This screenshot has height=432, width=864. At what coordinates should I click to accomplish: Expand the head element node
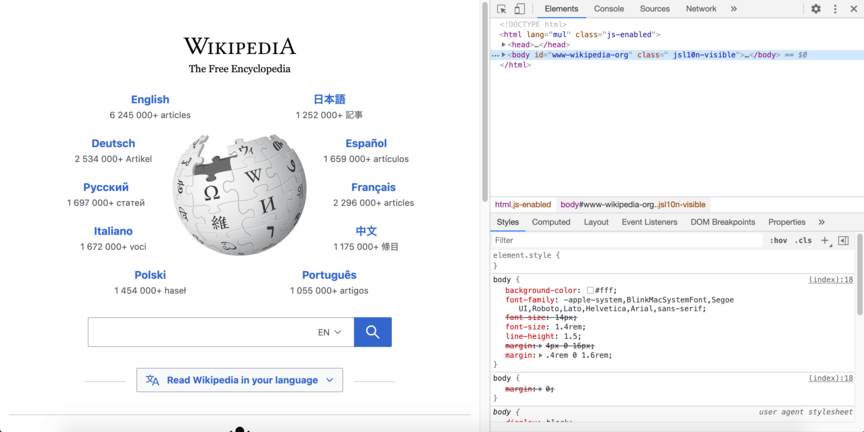click(x=504, y=45)
